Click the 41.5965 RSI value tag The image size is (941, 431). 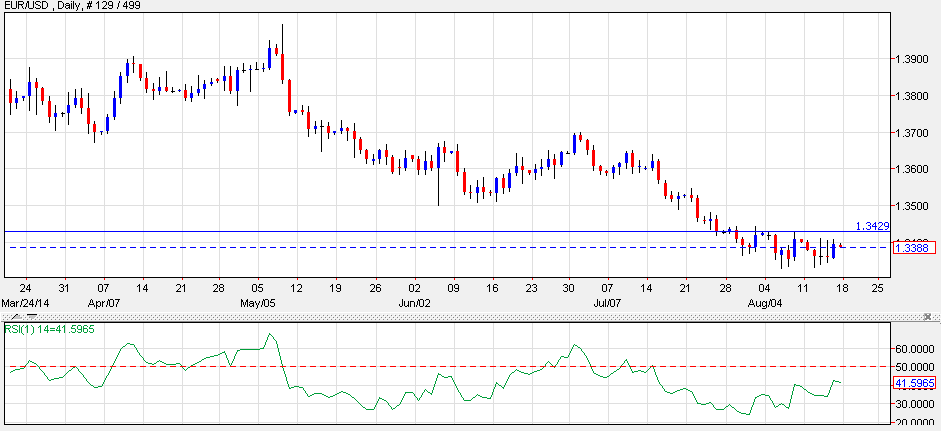[x=915, y=383]
